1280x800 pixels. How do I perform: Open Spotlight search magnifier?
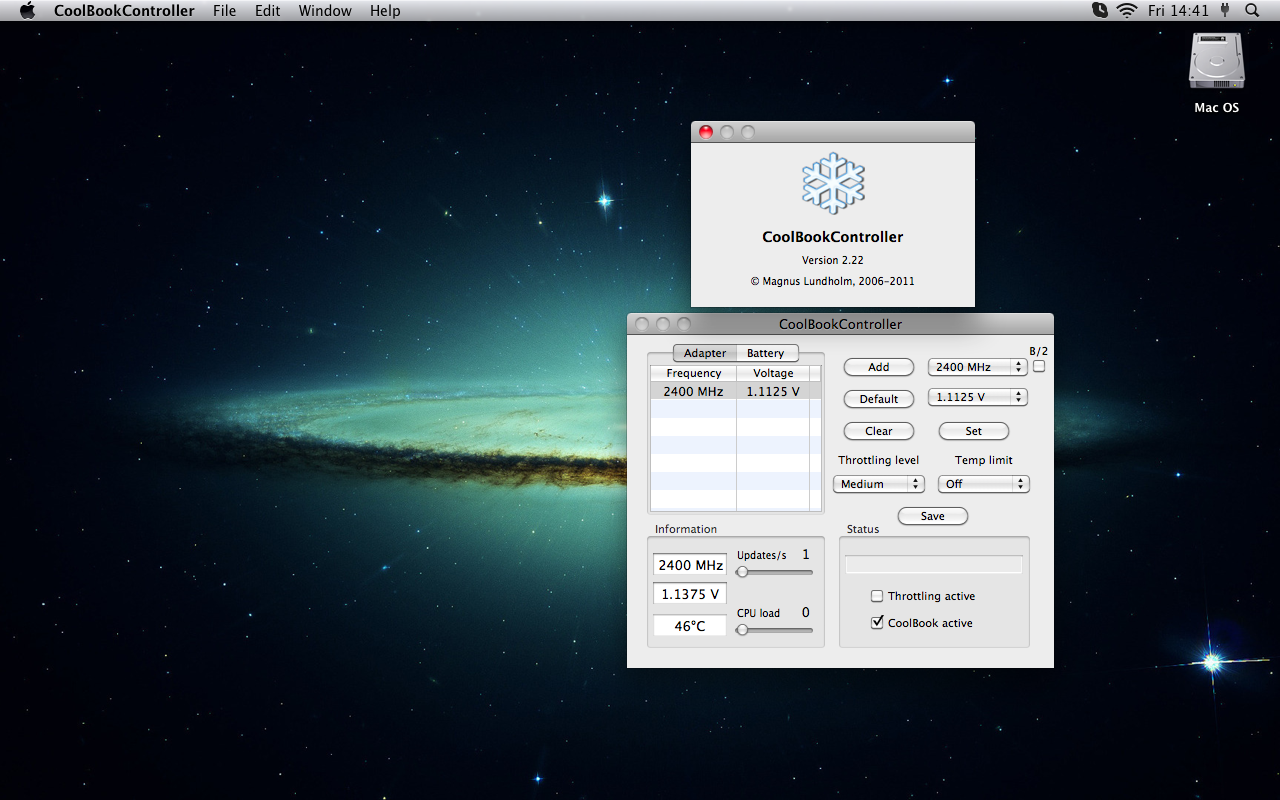1252,10
